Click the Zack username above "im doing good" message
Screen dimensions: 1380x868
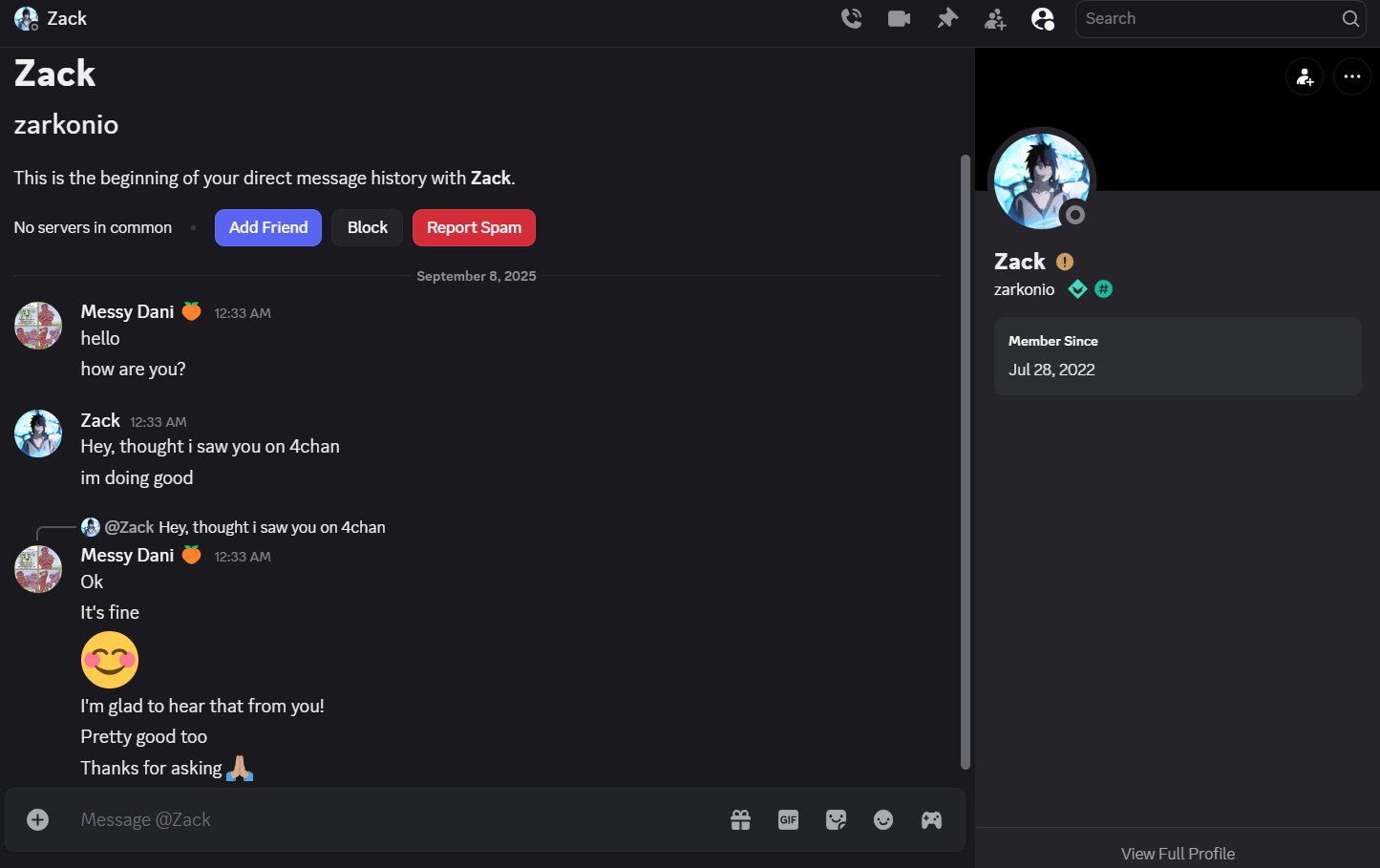pyautogui.click(x=100, y=420)
